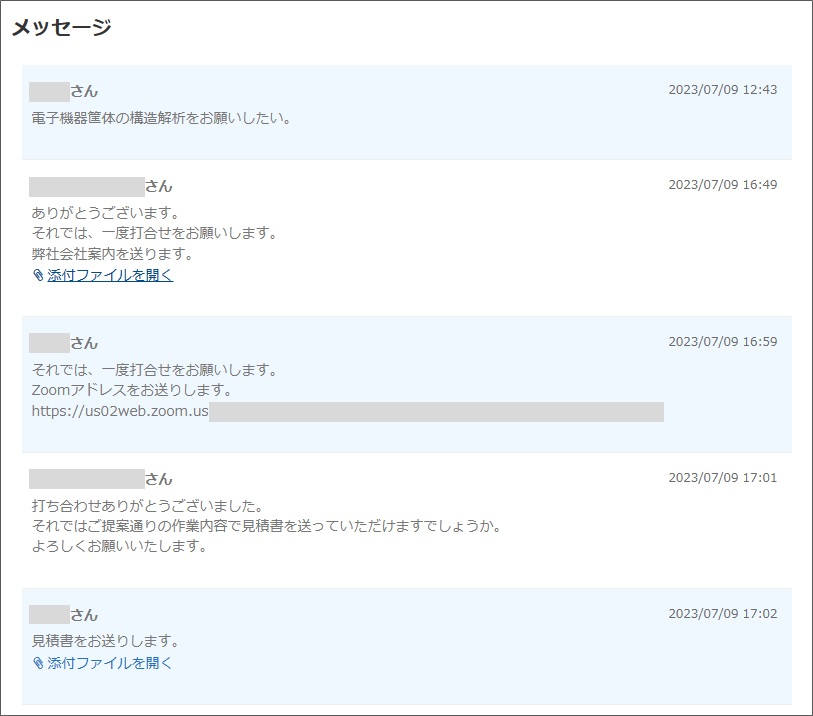Select the message requesting 構造解析 analysis

[400, 110]
